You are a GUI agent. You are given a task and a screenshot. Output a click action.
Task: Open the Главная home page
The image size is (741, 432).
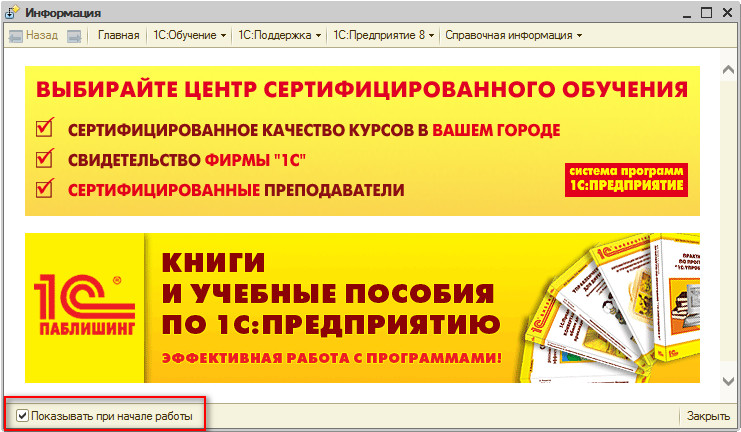pos(119,35)
